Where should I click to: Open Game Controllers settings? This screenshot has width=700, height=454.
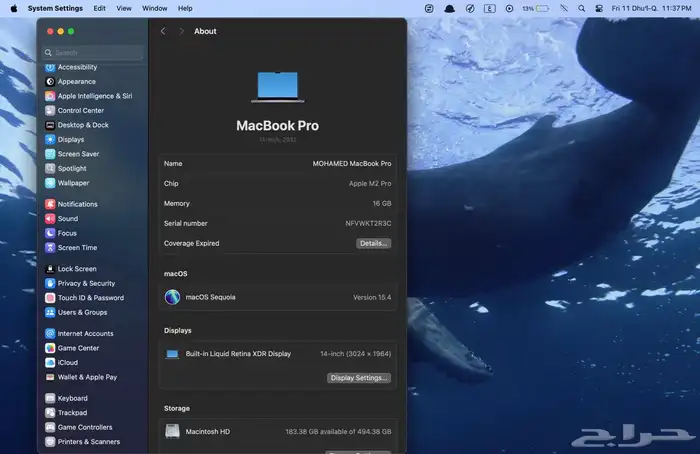(x=79, y=427)
